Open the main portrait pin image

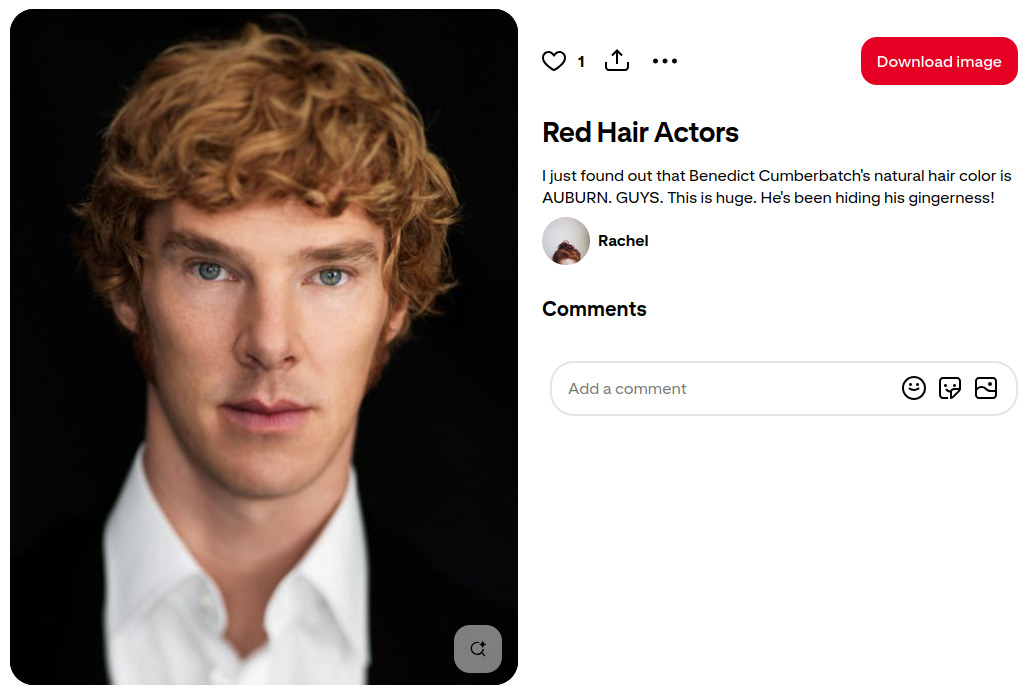coord(264,347)
